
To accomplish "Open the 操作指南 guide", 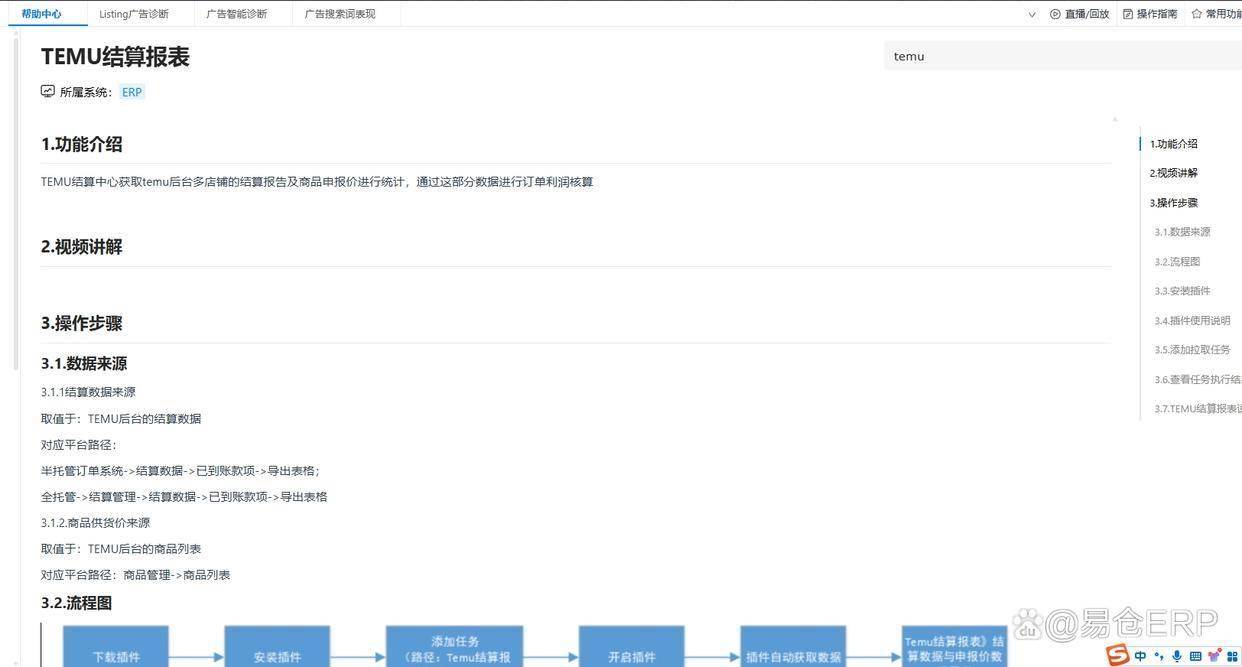I will (1157, 14).
